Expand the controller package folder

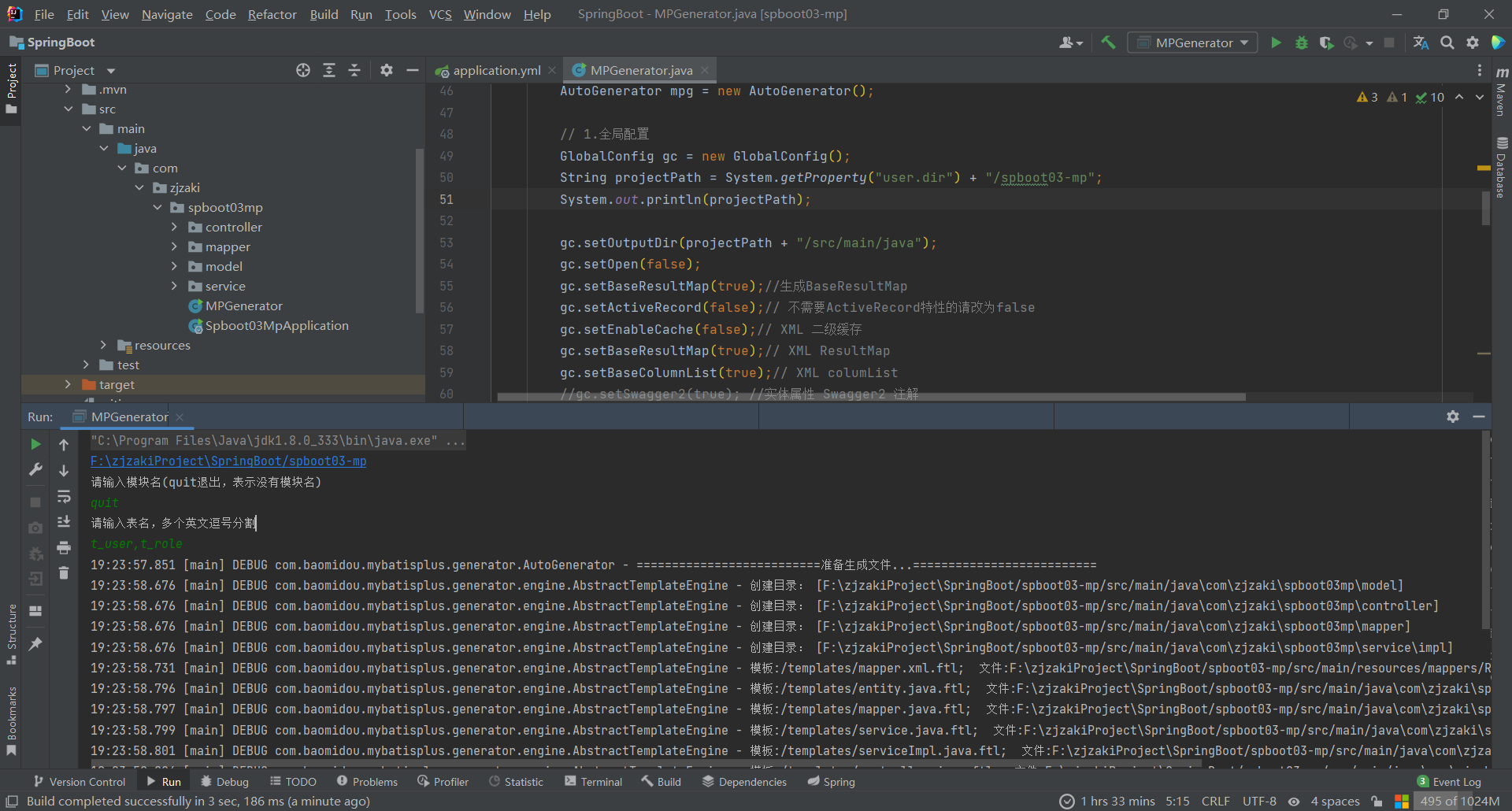click(174, 227)
